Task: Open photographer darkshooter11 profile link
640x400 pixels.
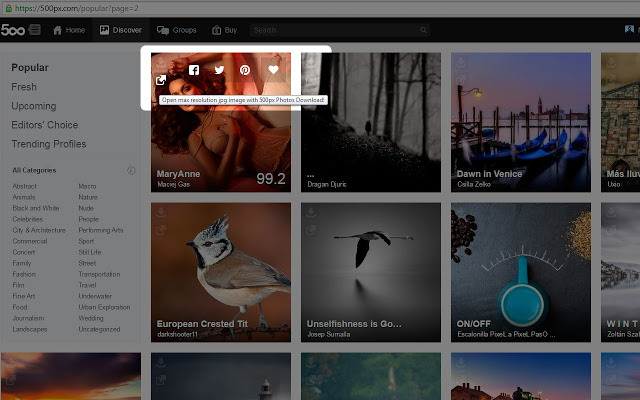Action: [177, 334]
